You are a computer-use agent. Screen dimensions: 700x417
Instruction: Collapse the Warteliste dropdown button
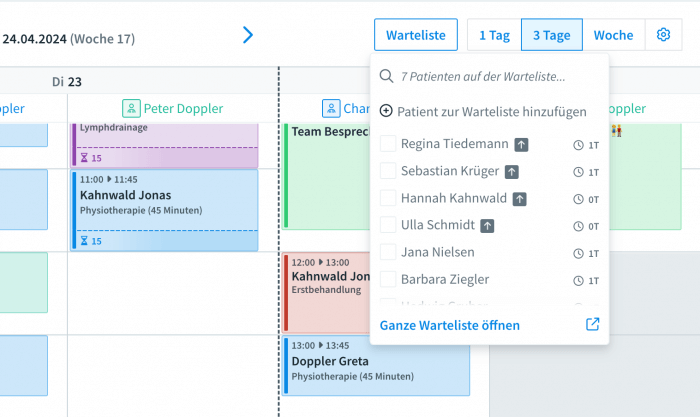[415, 35]
